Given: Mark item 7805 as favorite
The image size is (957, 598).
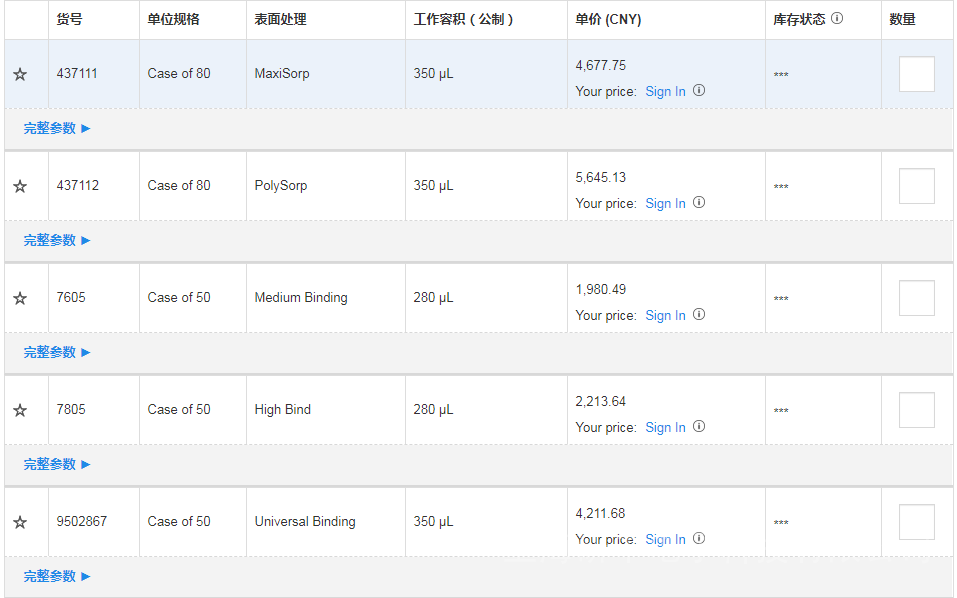Looking at the screenshot, I should point(20,410).
